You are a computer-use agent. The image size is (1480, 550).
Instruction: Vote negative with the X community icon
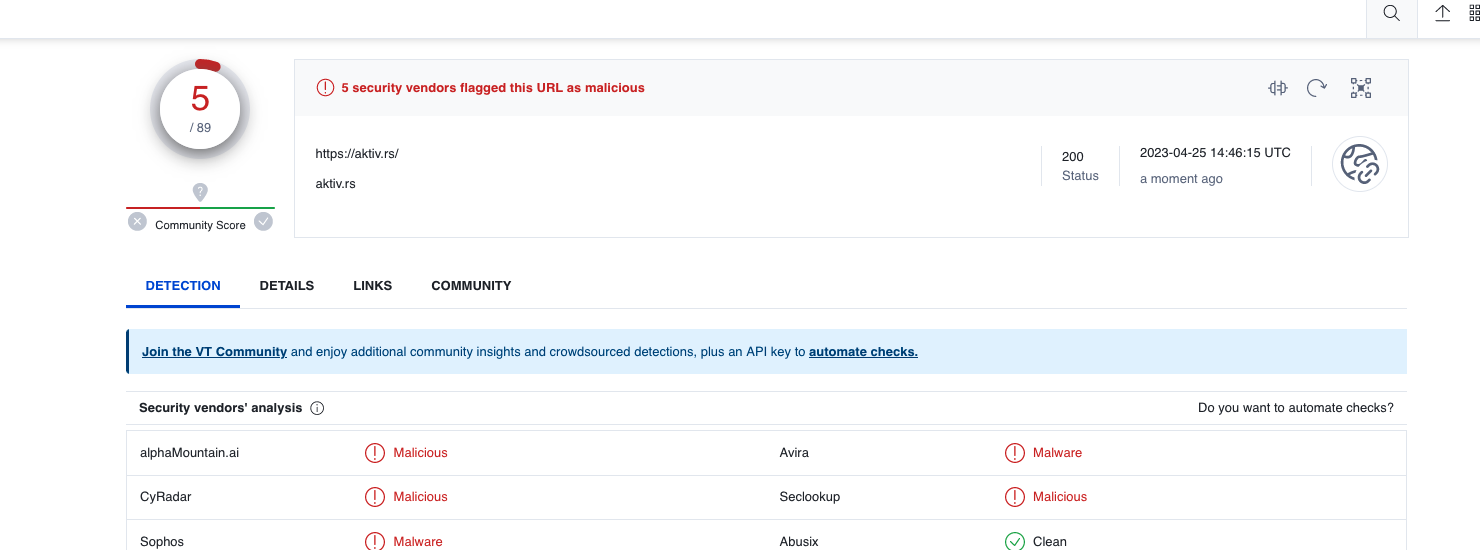click(x=137, y=222)
